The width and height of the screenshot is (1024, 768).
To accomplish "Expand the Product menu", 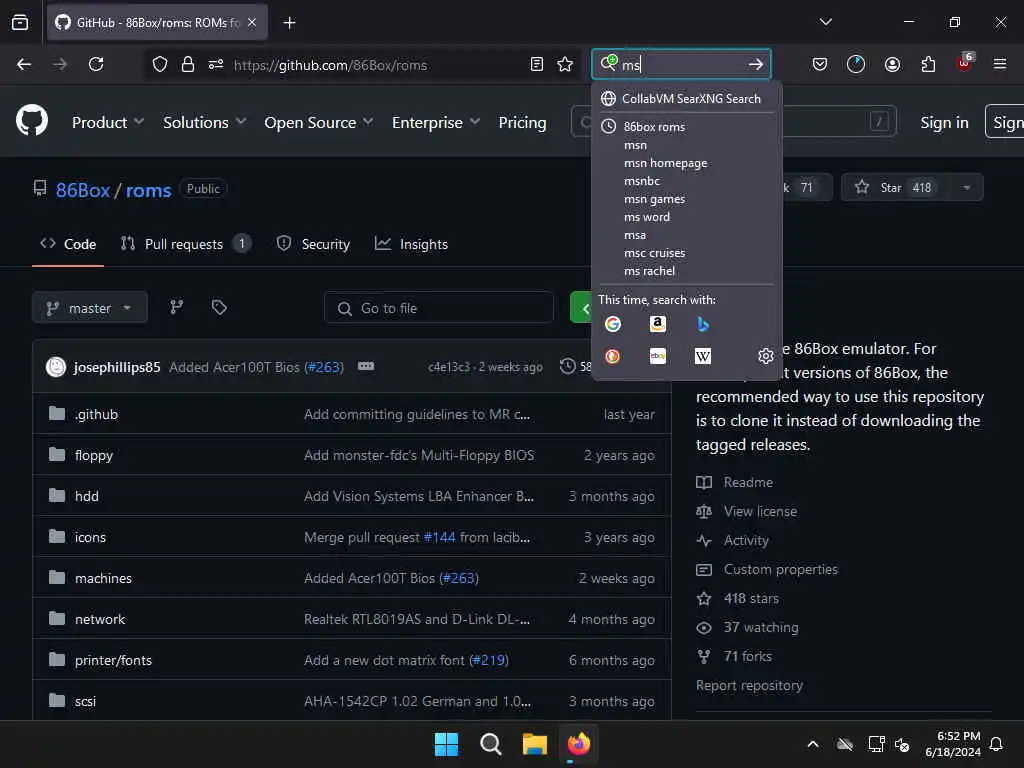I will pyautogui.click(x=108, y=122).
